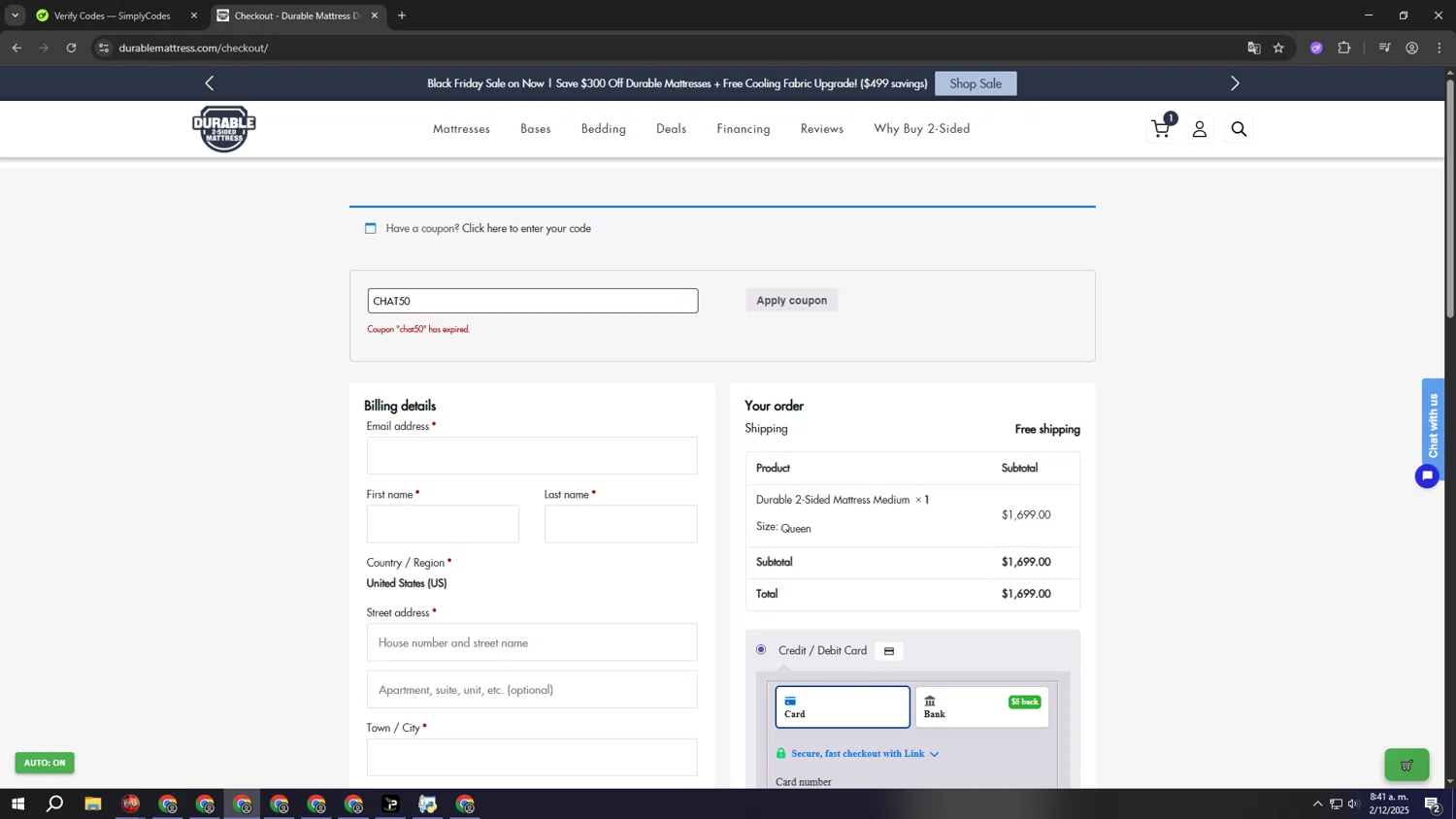Open the Bases menu

point(536,129)
